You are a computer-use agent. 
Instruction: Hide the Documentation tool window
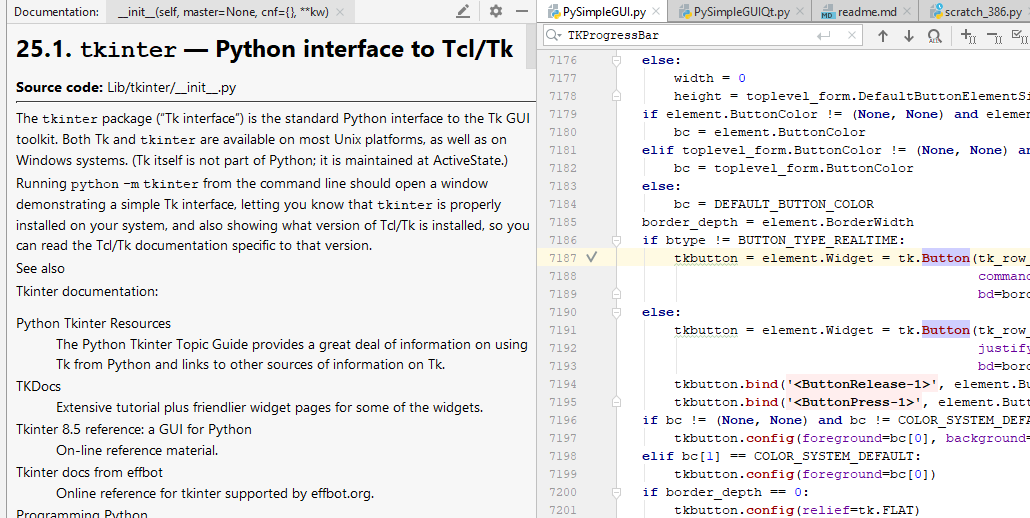522,11
